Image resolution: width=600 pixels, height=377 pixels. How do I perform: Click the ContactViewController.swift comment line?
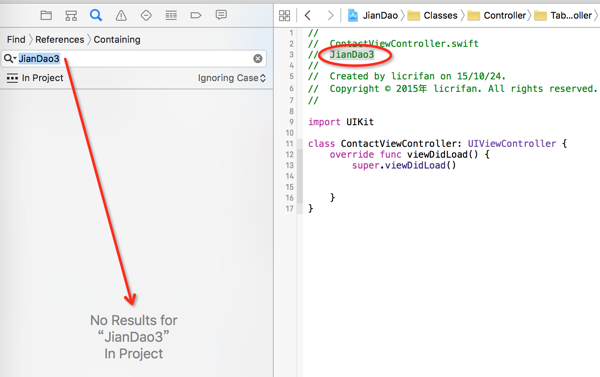click(393, 44)
